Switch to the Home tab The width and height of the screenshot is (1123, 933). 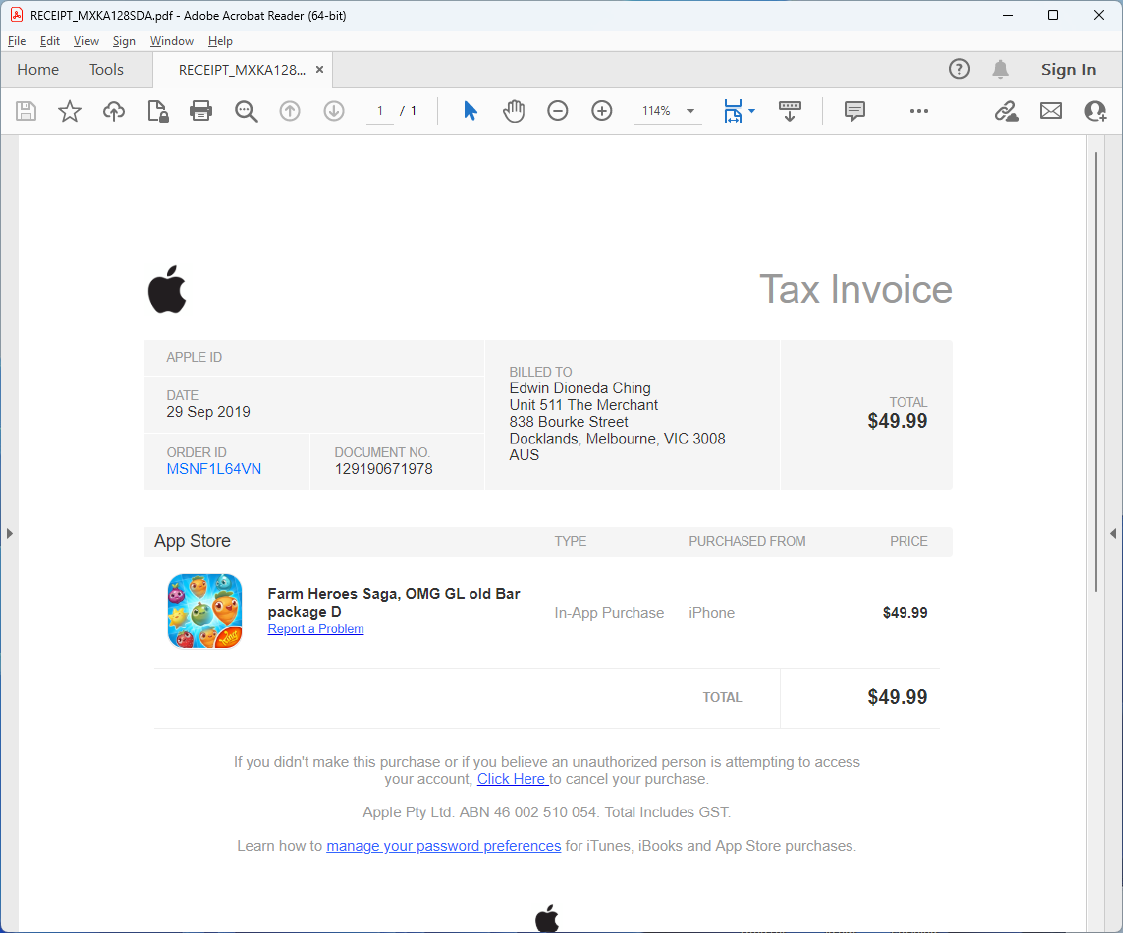coord(38,69)
